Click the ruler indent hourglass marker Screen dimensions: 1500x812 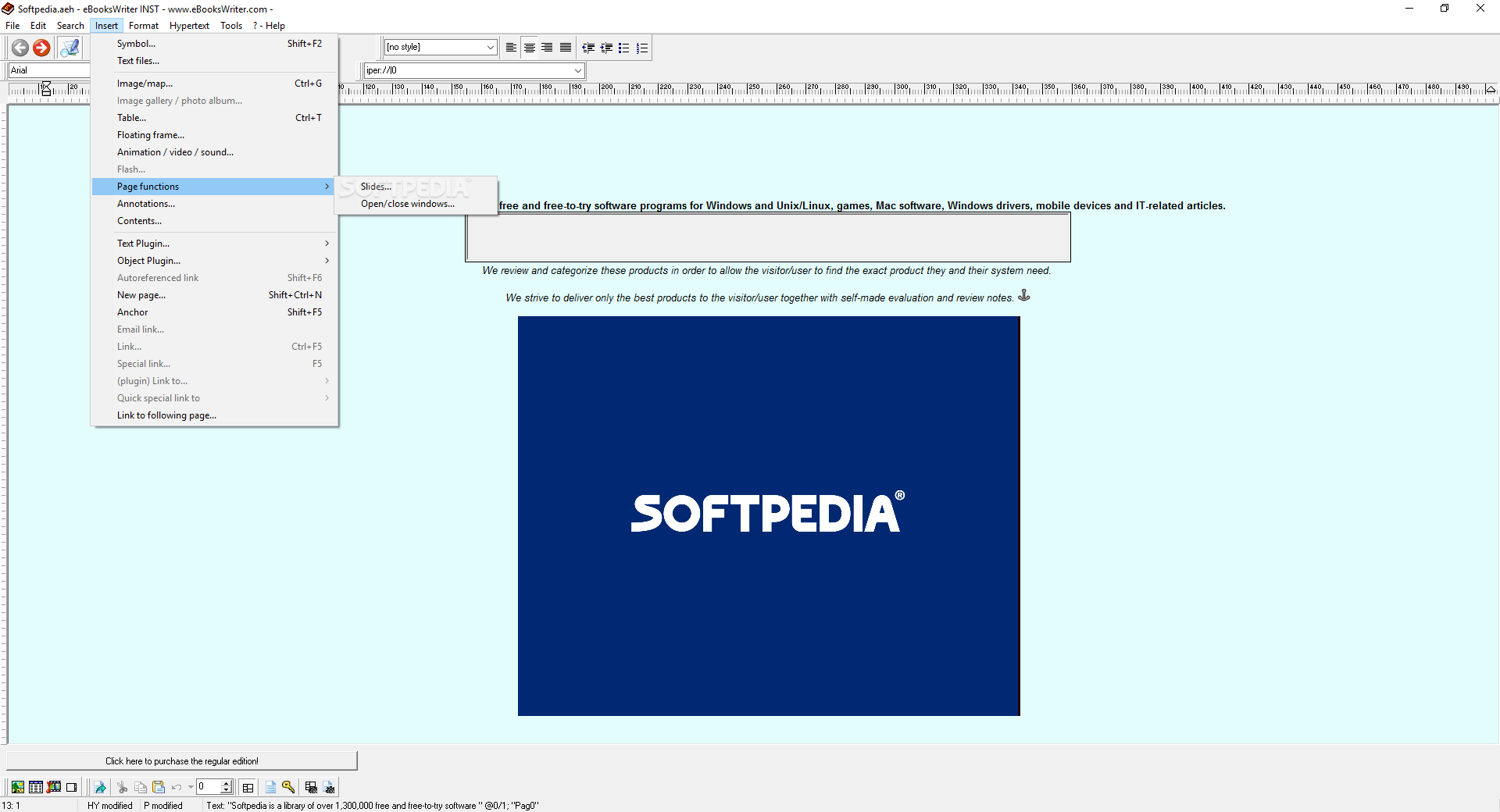point(46,88)
